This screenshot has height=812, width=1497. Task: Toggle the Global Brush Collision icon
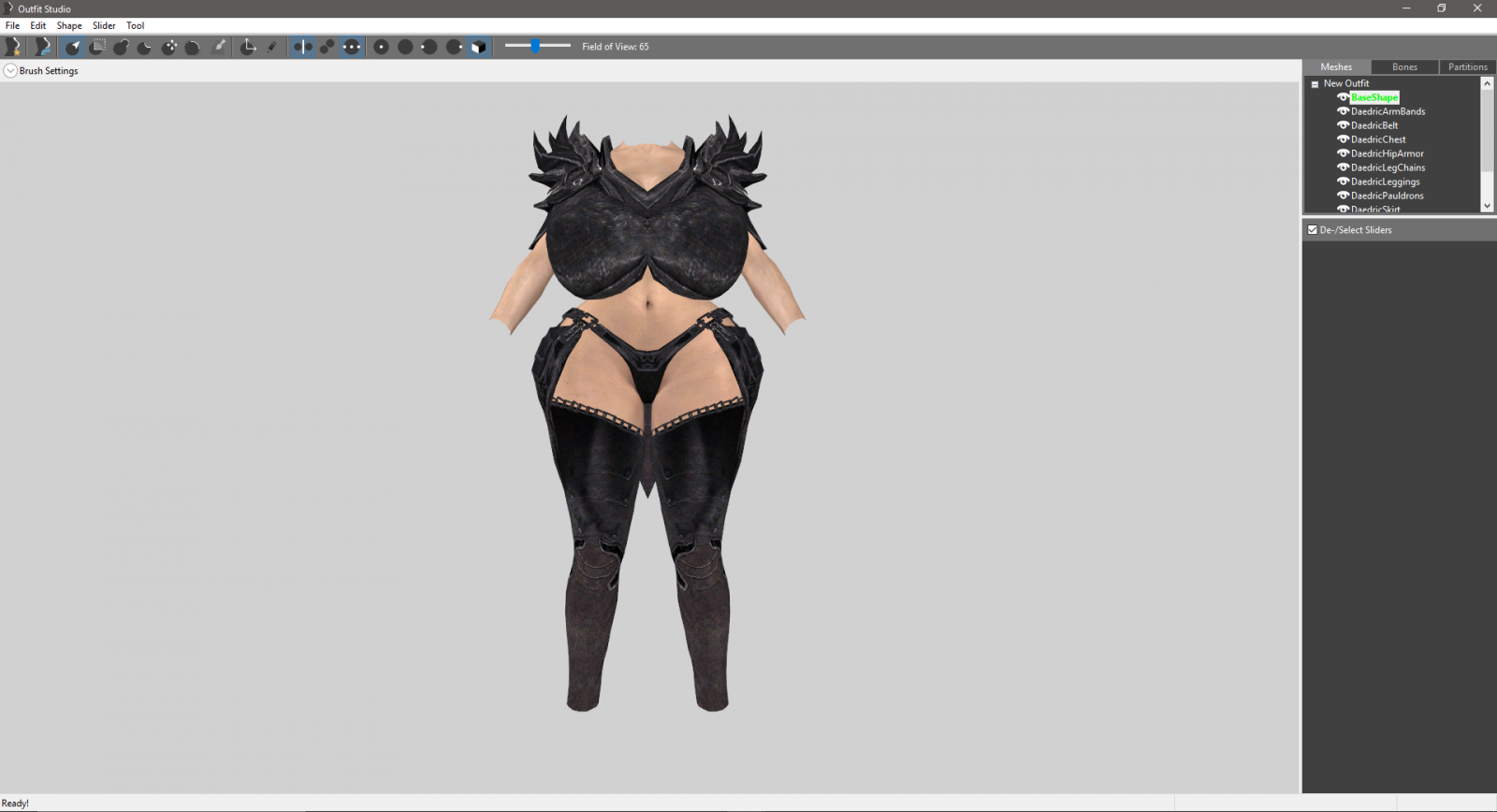(x=352, y=46)
